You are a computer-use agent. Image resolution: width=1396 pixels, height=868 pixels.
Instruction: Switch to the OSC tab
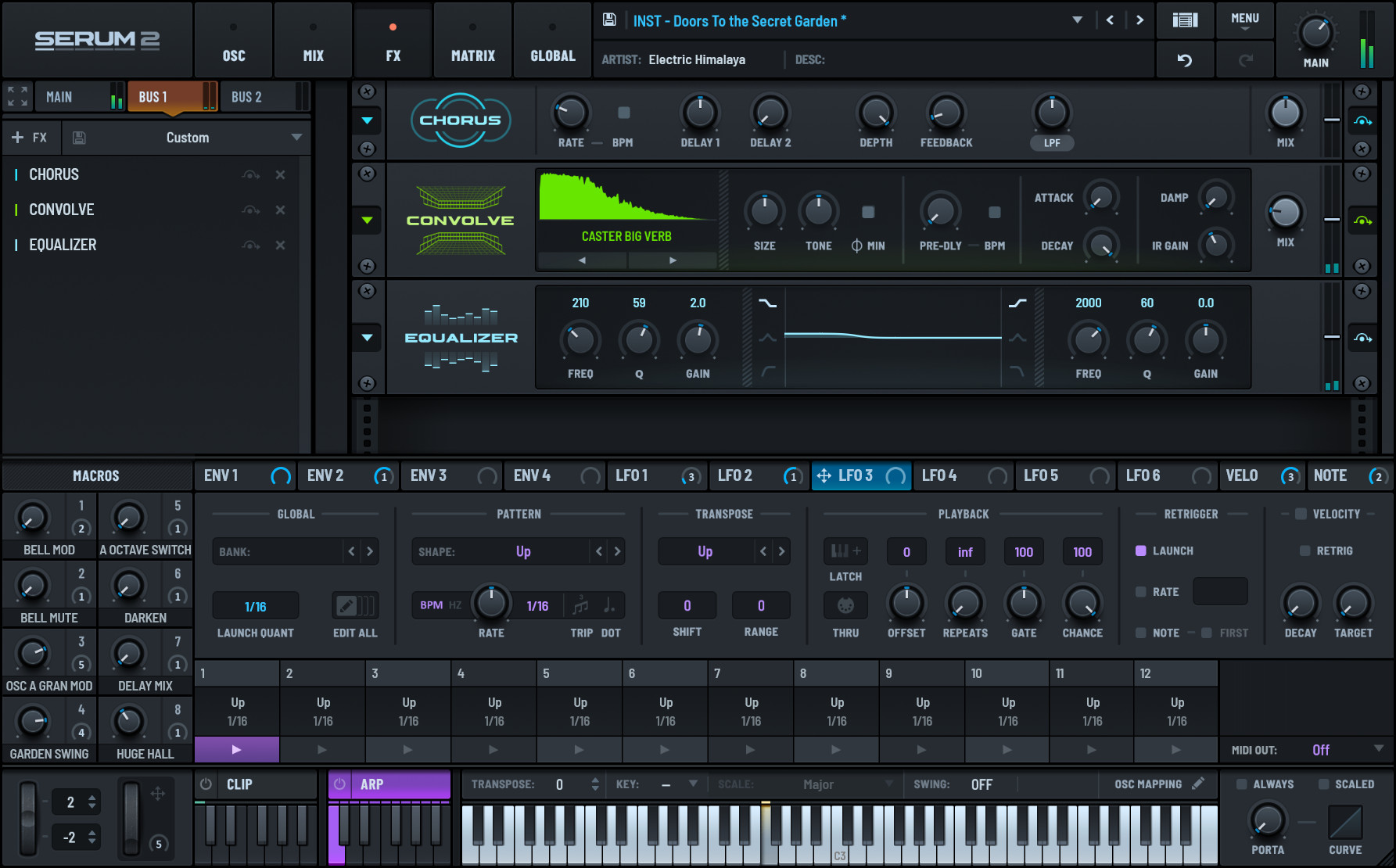(x=234, y=41)
